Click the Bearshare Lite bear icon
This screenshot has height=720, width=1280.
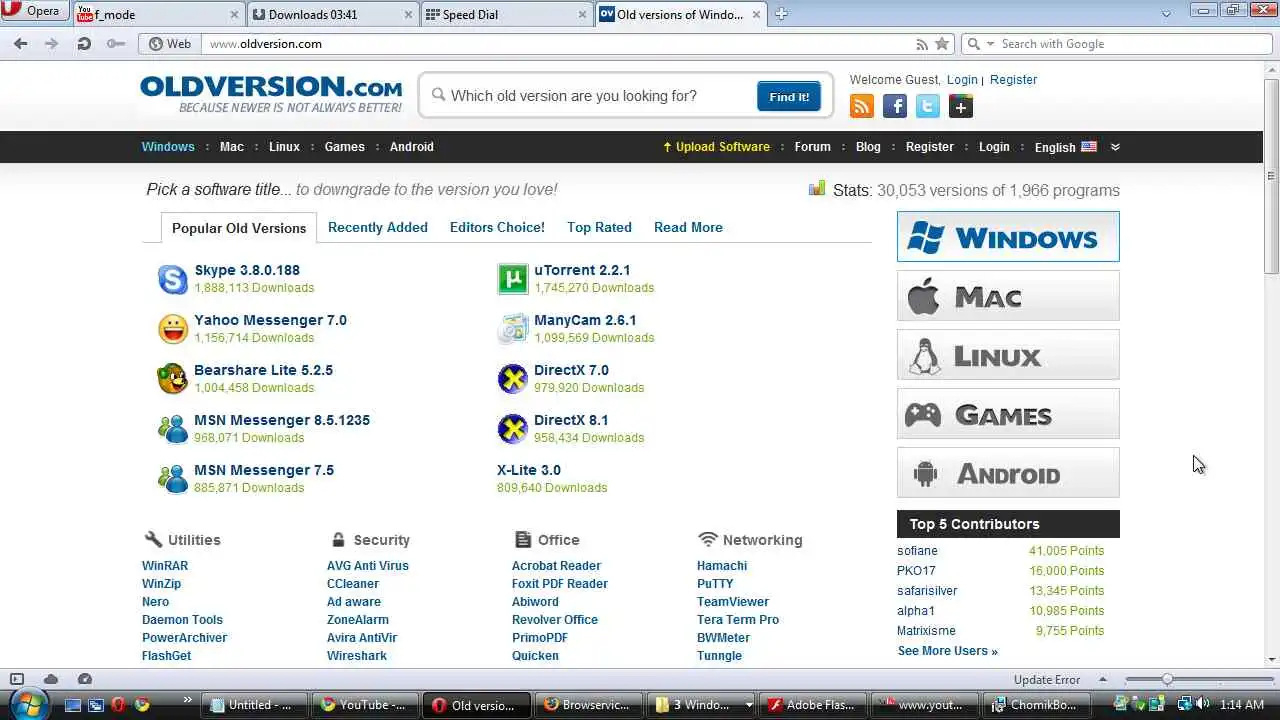click(x=173, y=379)
